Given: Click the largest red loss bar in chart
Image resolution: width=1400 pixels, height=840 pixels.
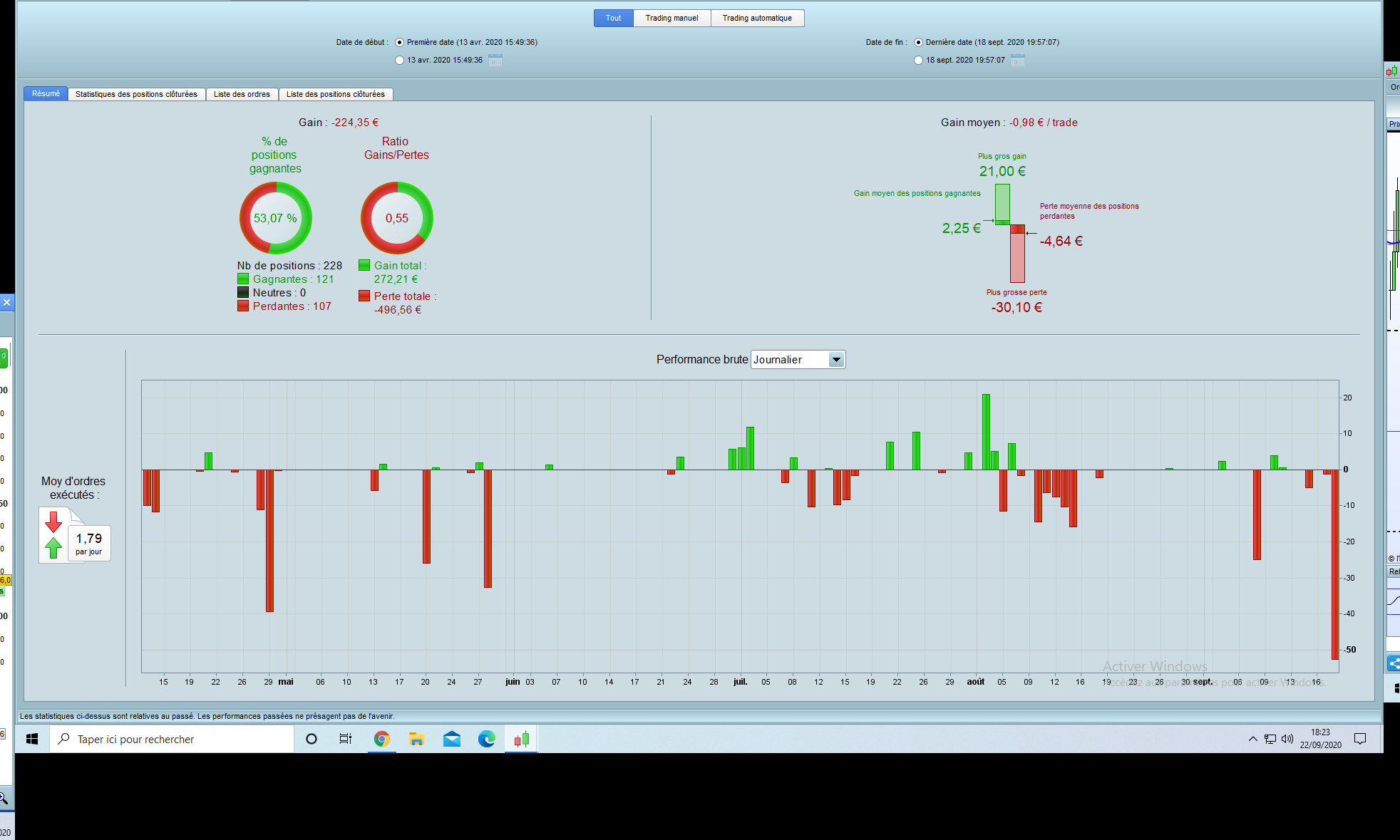Looking at the screenshot, I should 1335,563.
